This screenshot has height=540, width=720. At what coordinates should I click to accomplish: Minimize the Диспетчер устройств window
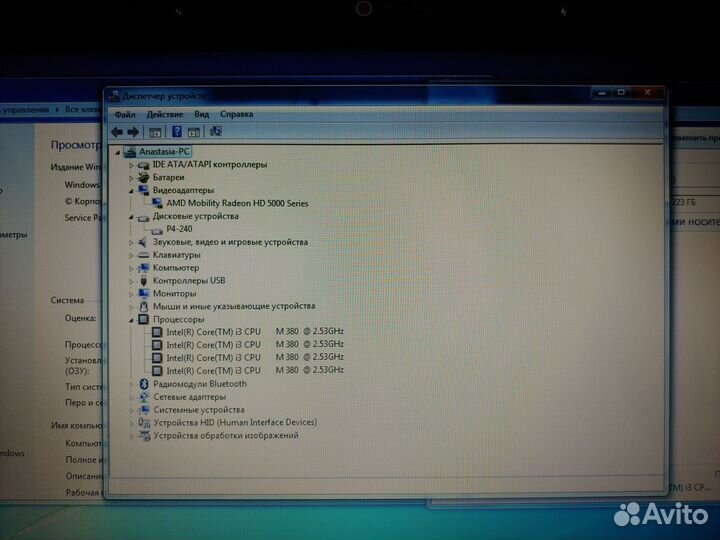[602, 93]
